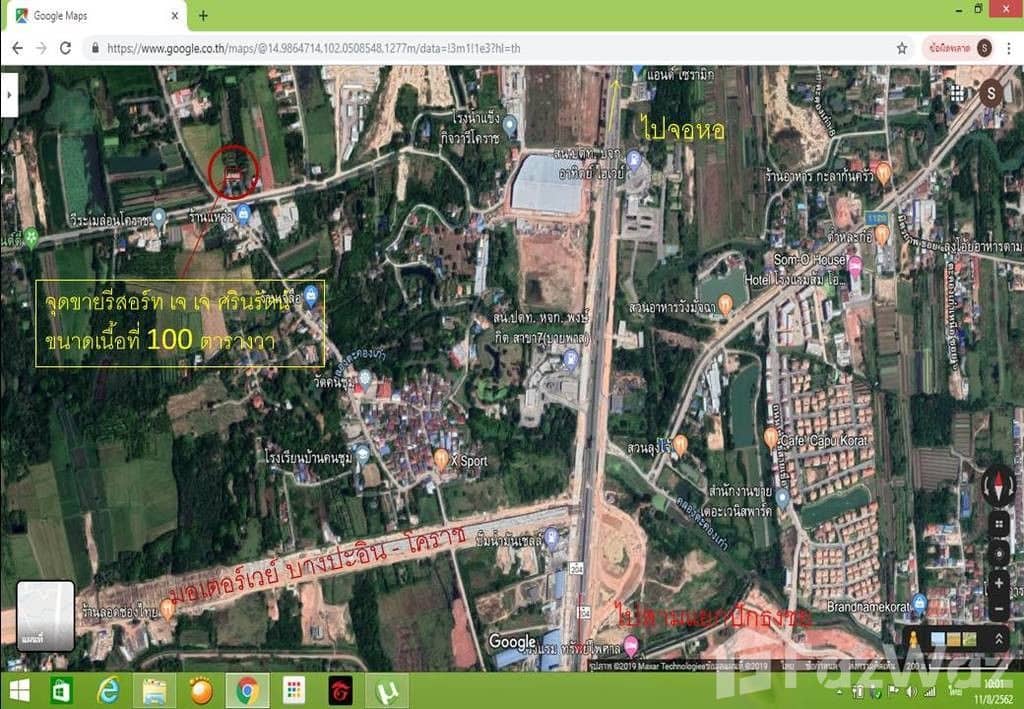Click the zoom out minus button
This screenshot has height=709, width=1024.
(x=998, y=608)
